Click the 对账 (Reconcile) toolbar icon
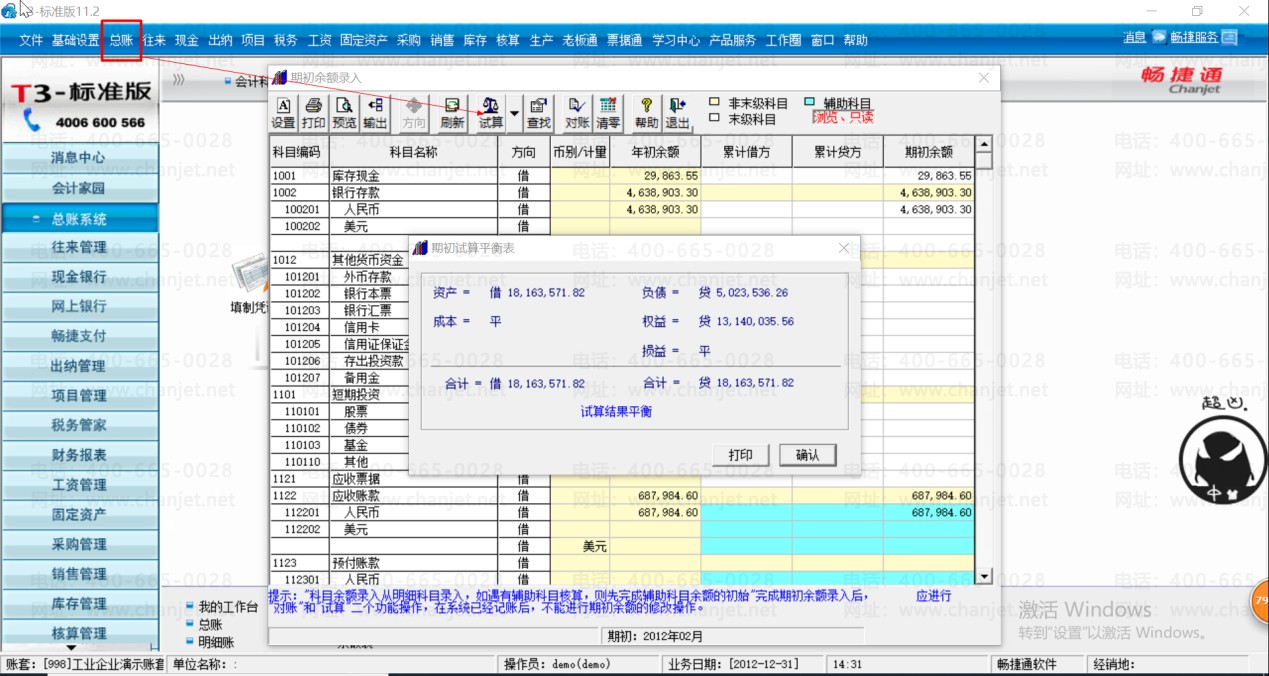The image size is (1269, 676). (577, 113)
